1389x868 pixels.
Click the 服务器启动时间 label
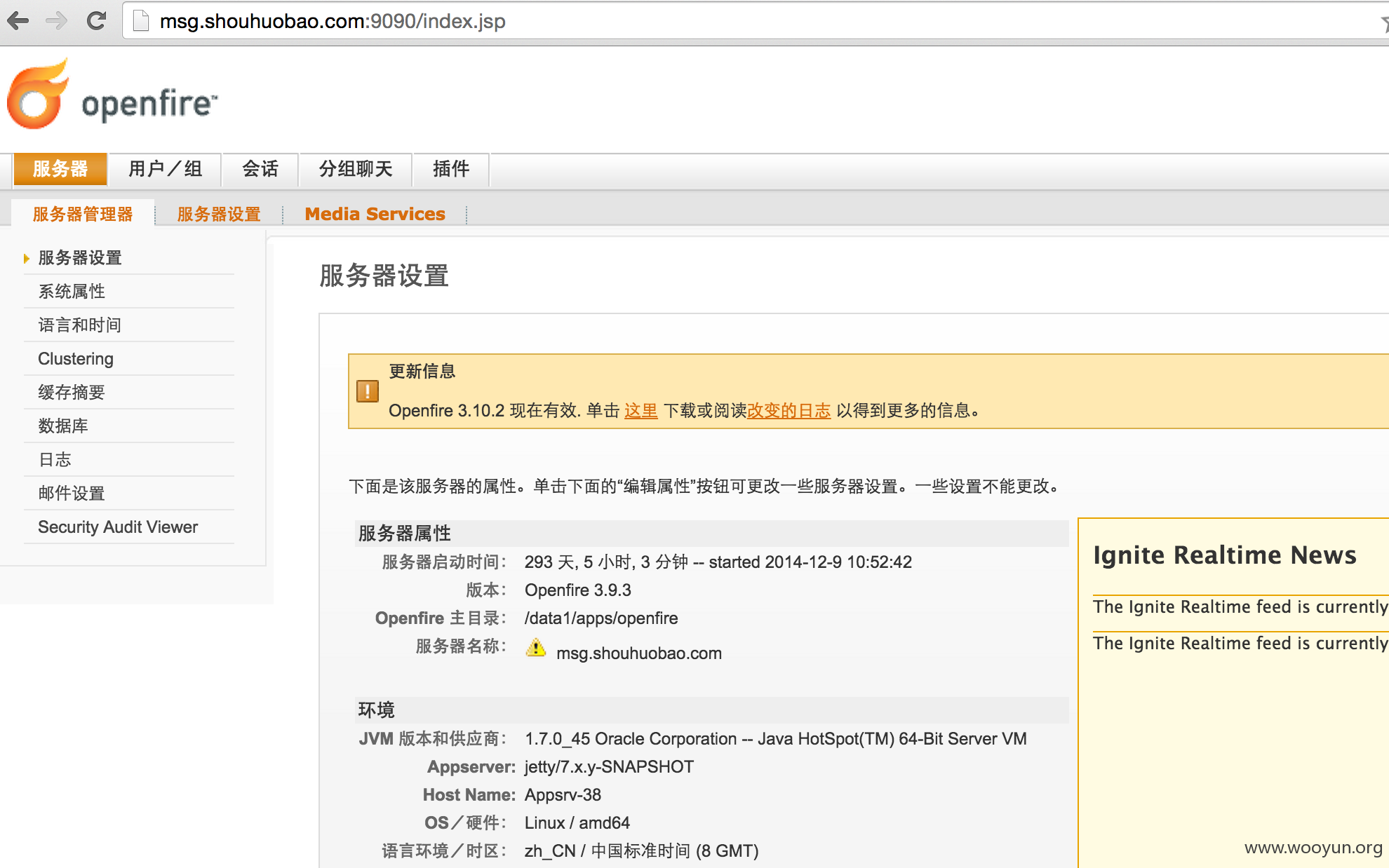coord(444,562)
